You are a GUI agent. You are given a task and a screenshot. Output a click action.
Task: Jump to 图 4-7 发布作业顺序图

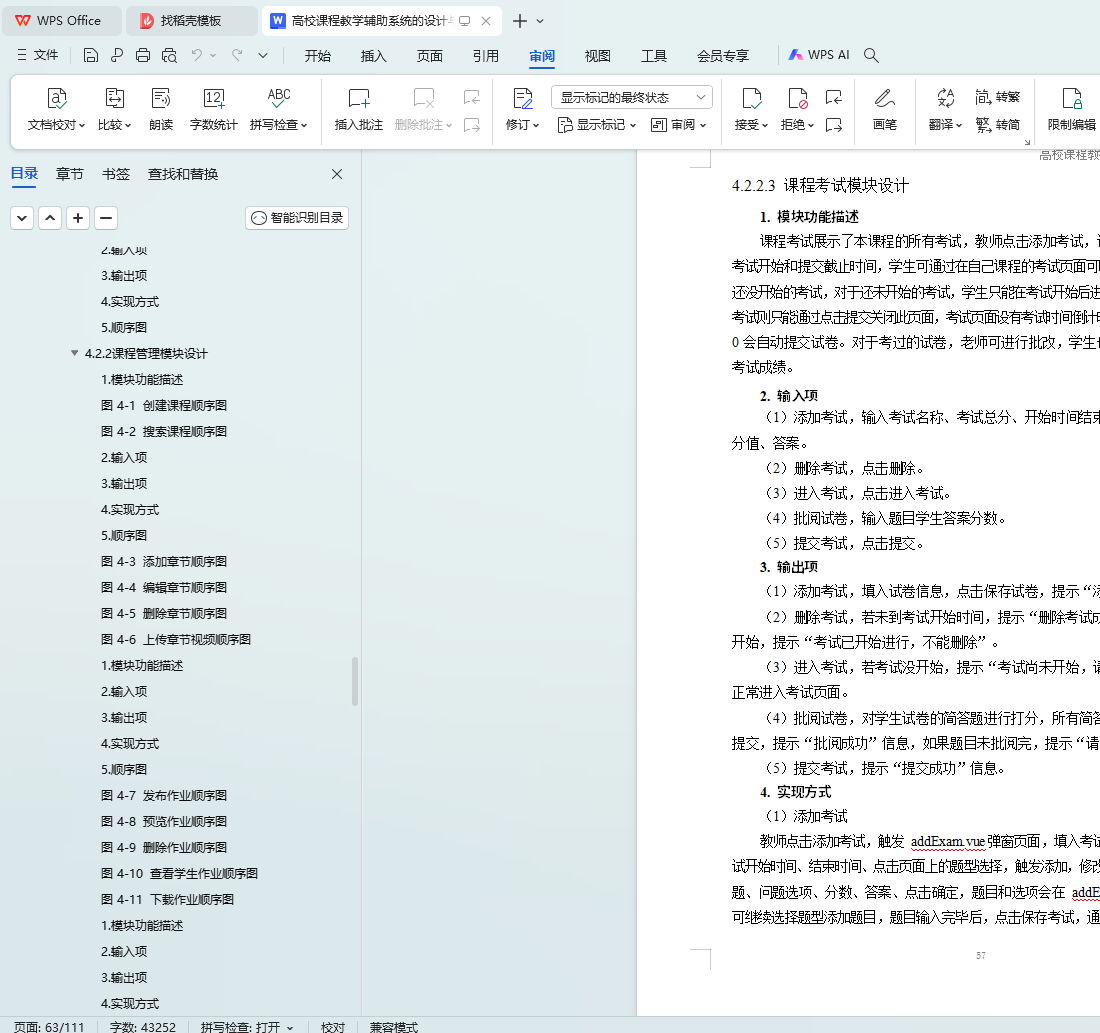tap(164, 795)
